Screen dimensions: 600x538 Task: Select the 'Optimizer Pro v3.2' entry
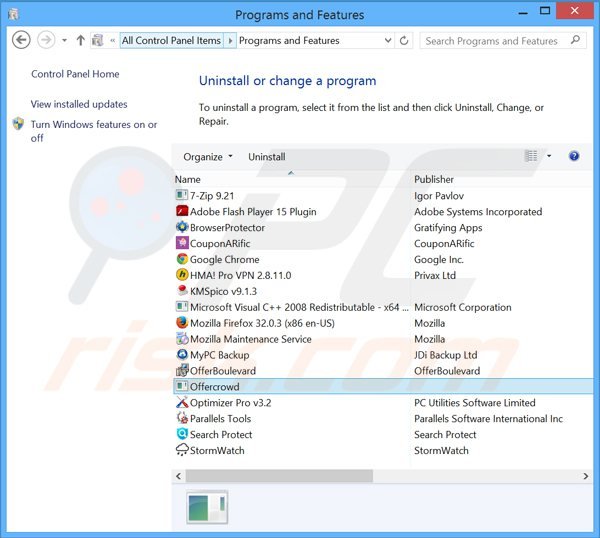pyautogui.click(x=230, y=403)
